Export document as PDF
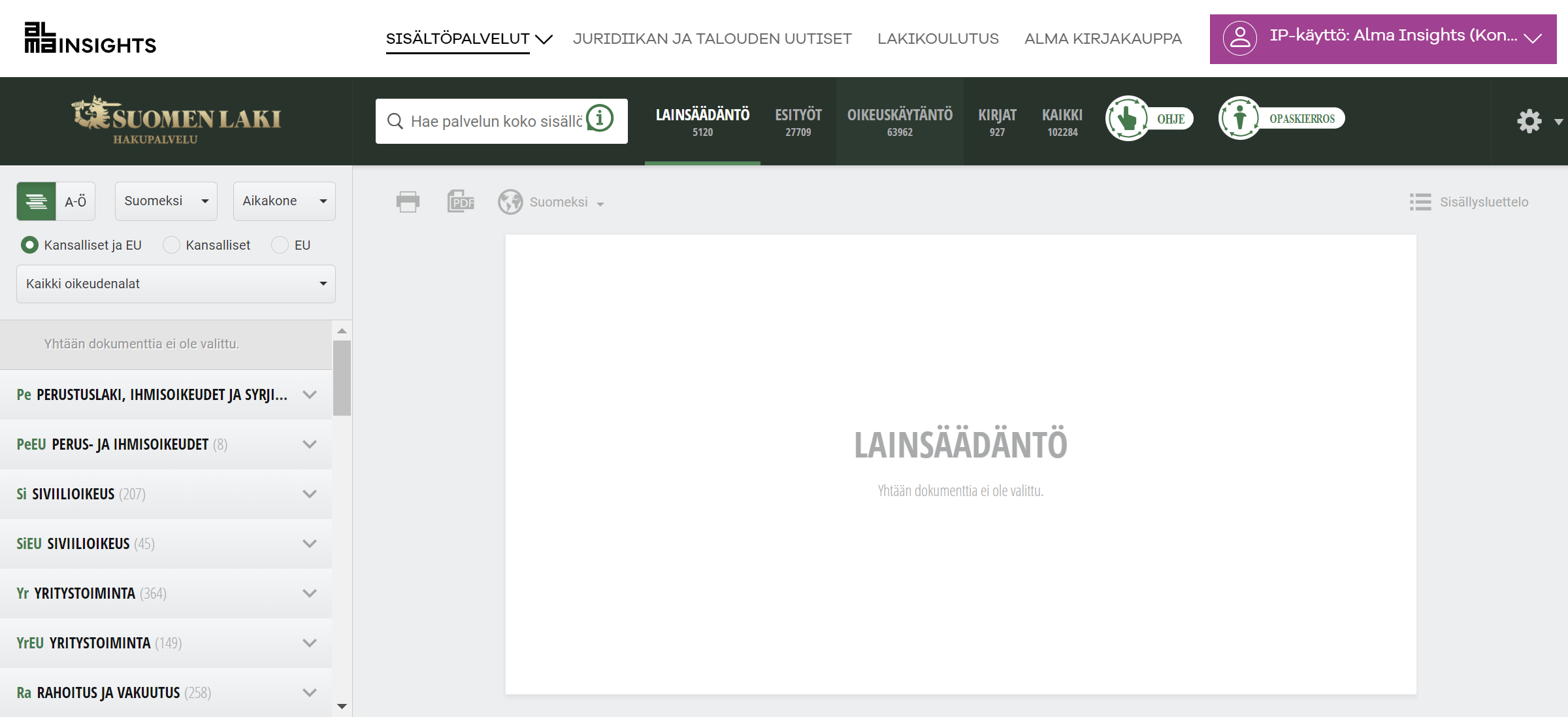This screenshot has width=1568, height=717. pos(461,202)
